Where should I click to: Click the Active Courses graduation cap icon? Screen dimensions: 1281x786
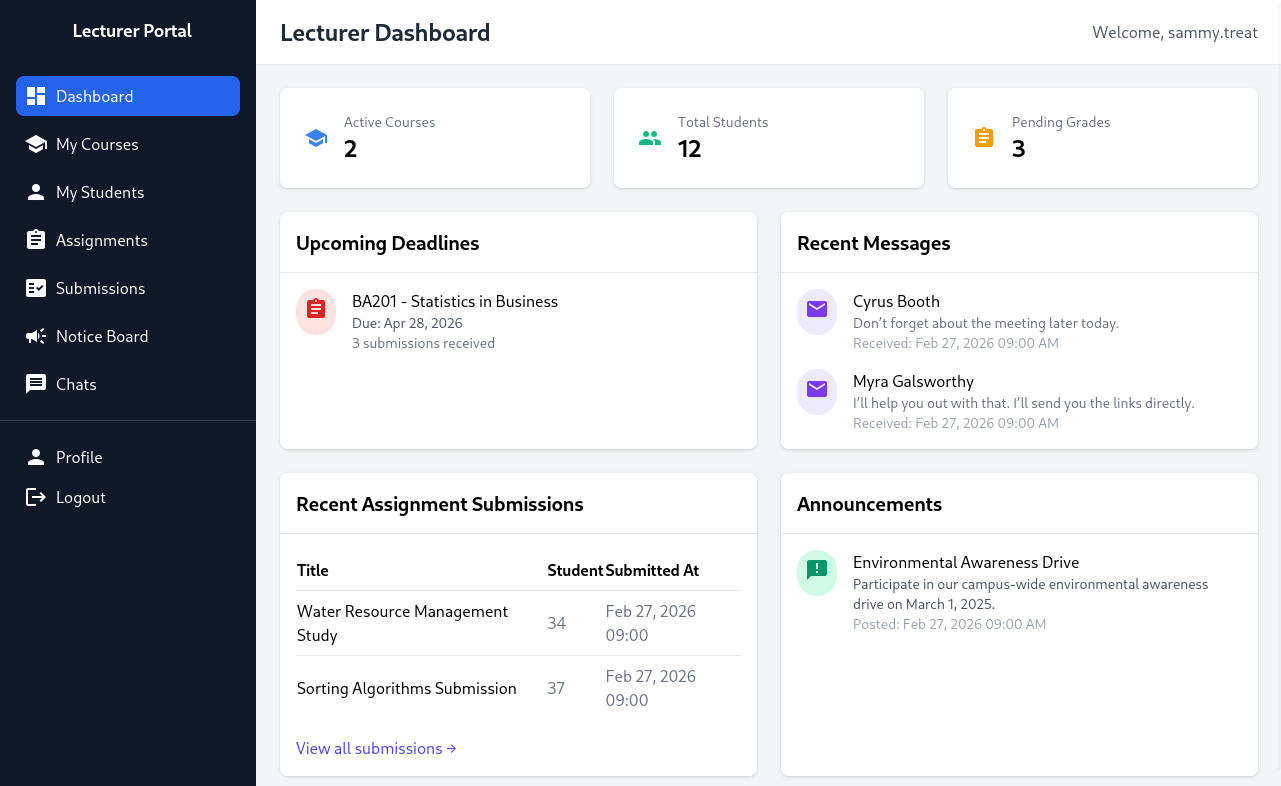tap(316, 137)
